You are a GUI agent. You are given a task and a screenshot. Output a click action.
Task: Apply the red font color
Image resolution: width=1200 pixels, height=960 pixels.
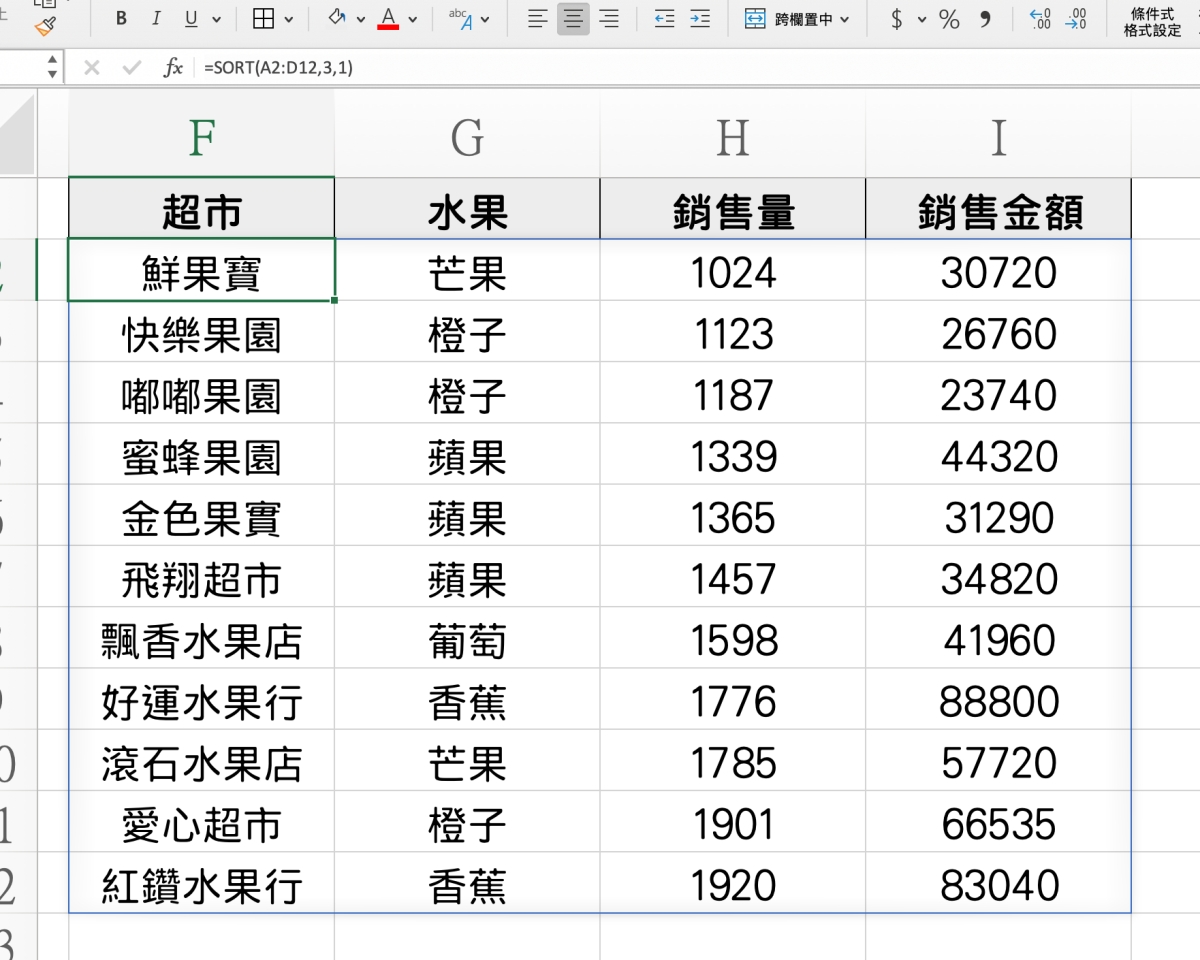point(388,19)
